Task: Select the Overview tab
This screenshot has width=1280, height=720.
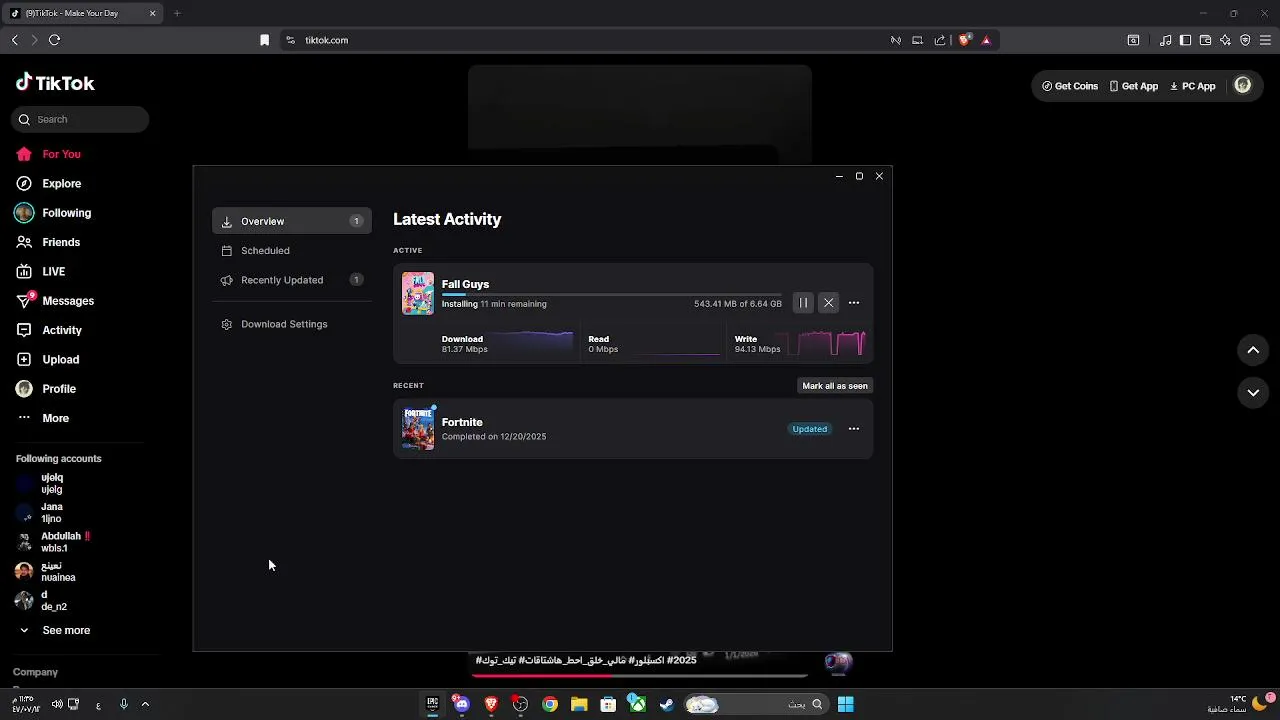Action: pos(292,221)
